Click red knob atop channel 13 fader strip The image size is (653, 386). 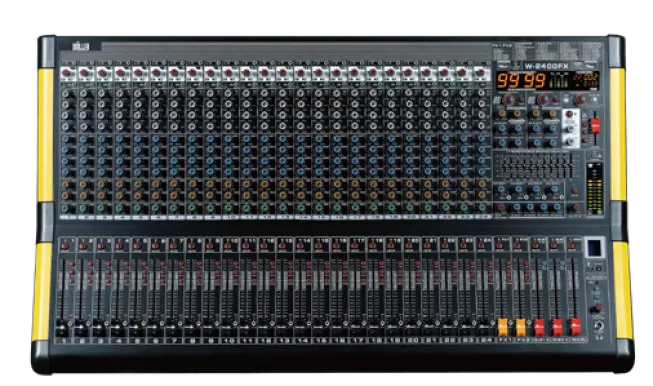(282, 246)
